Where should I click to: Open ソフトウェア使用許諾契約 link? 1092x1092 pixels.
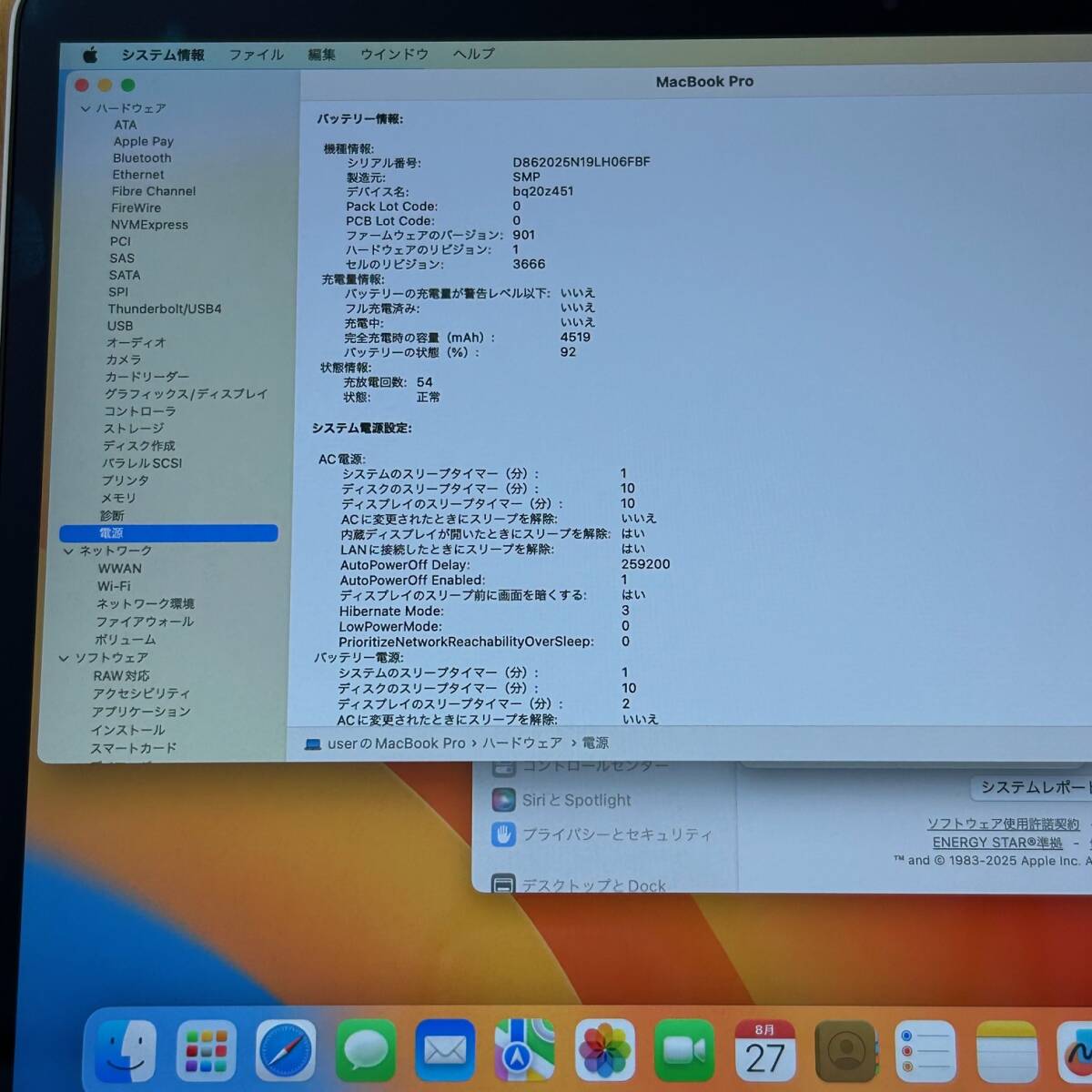pyautogui.click(x=1003, y=824)
